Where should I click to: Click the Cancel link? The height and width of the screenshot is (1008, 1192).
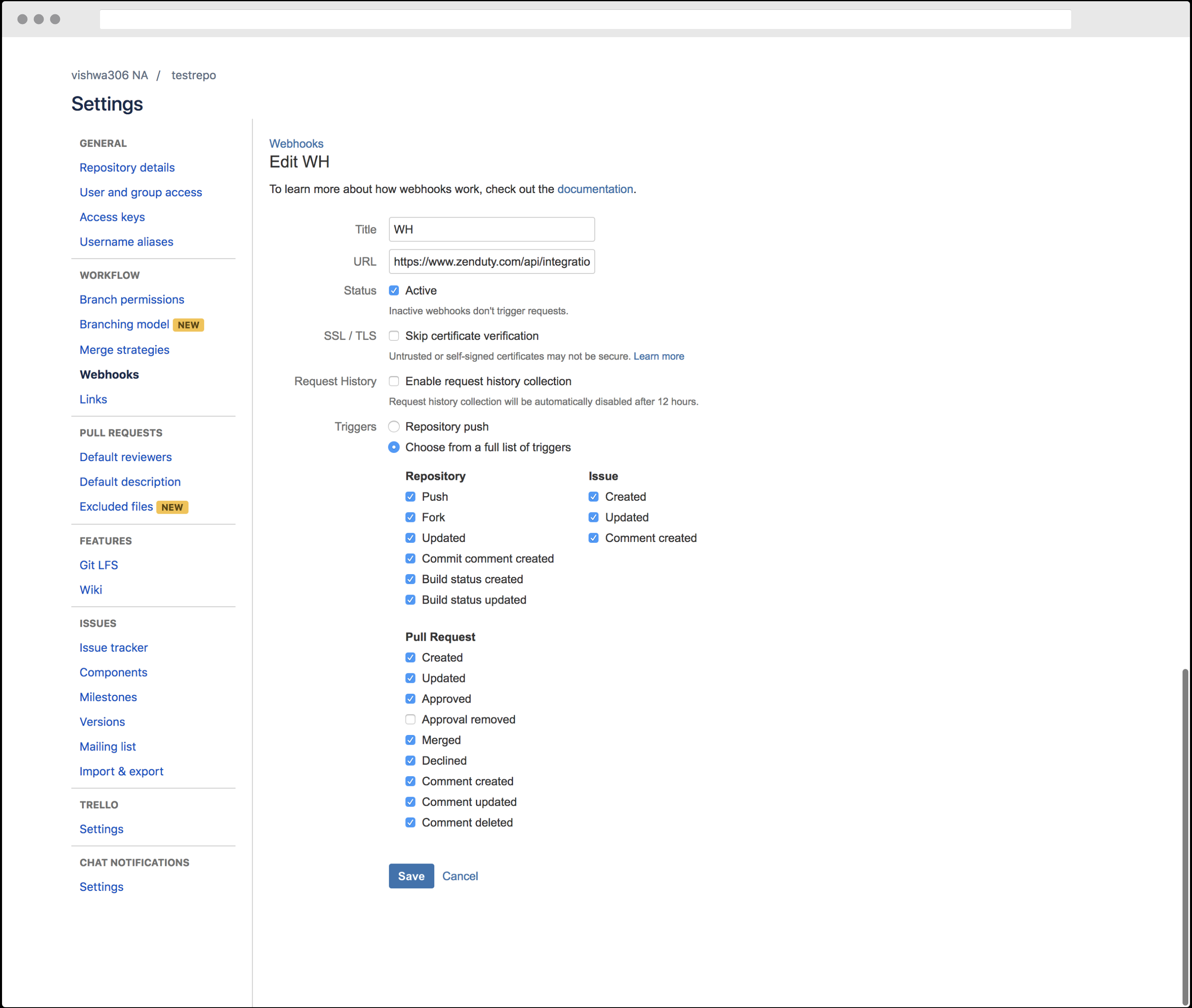coord(460,876)
